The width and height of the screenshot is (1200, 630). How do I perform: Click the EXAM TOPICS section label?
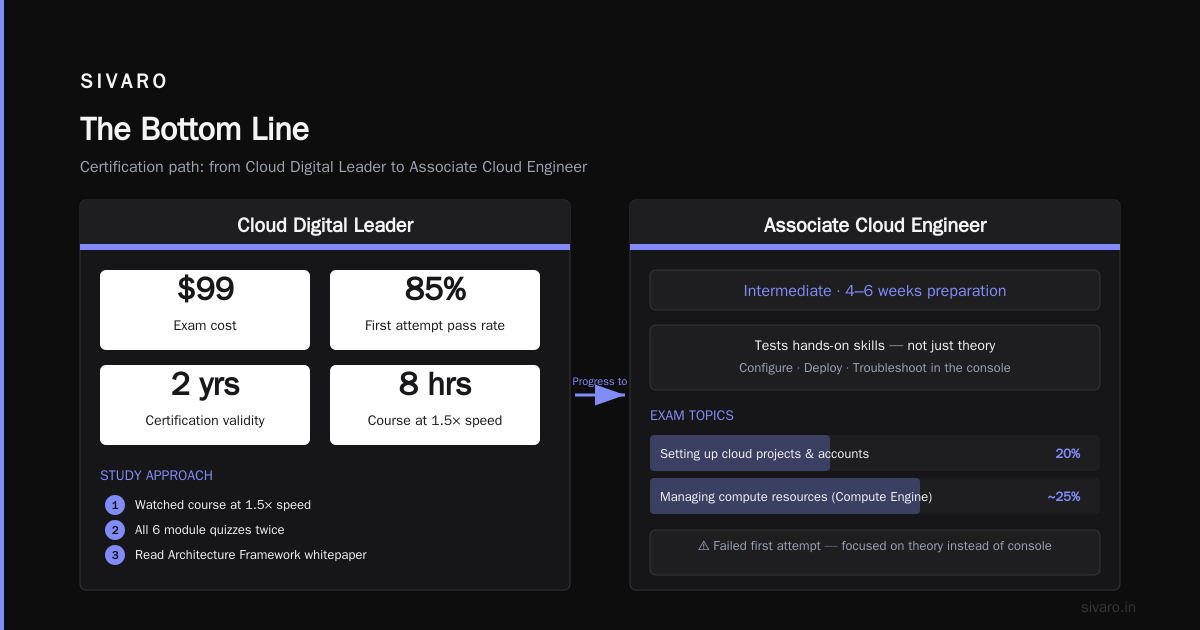[692, 415]
